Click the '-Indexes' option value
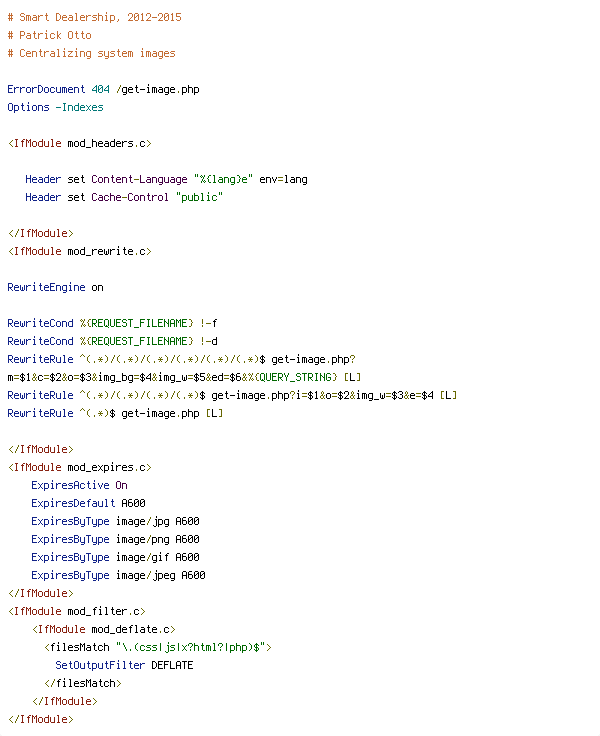Screen dimensions: 600x736 (79, 107)
